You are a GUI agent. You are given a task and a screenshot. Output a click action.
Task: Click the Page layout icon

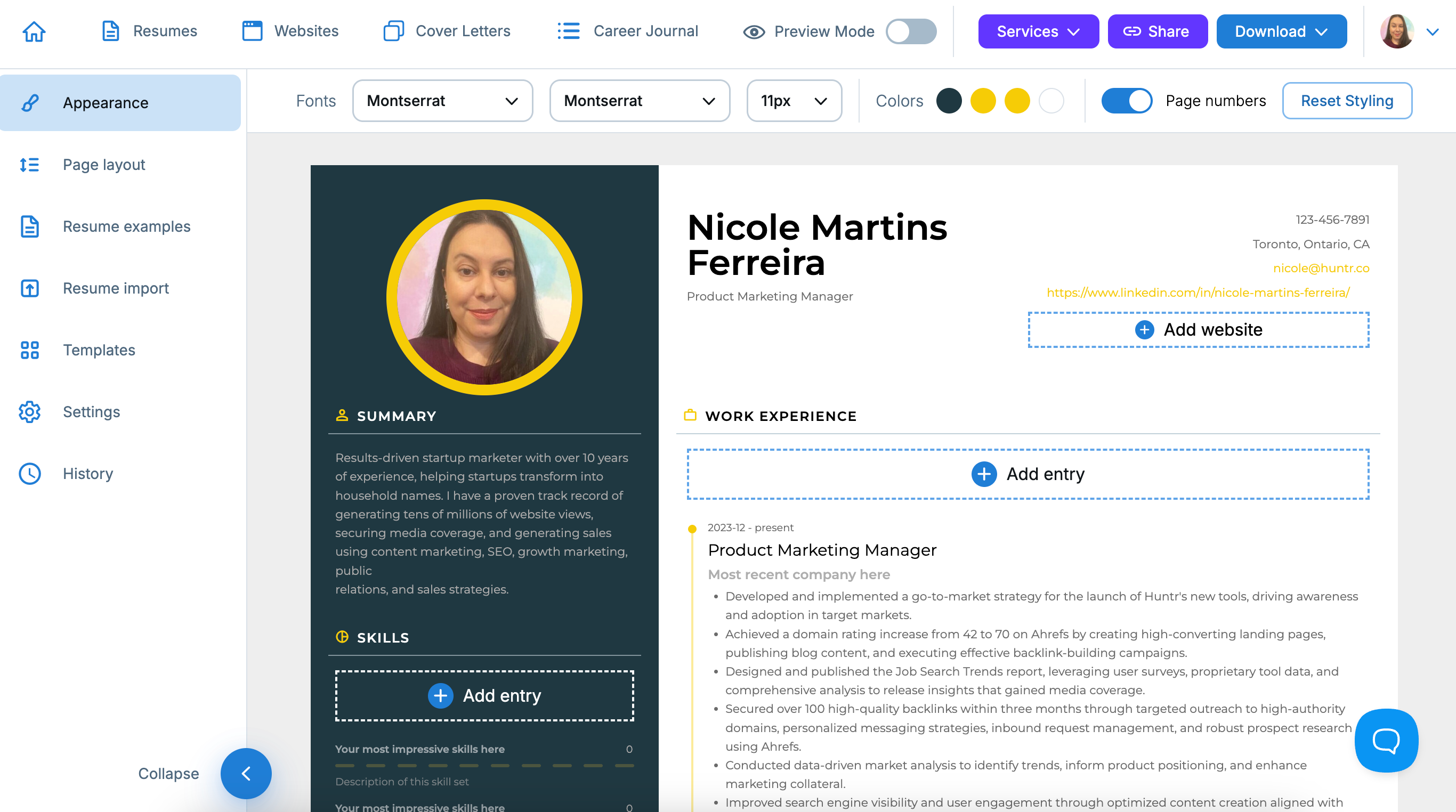pyautogui.click(x=29, y=165)
